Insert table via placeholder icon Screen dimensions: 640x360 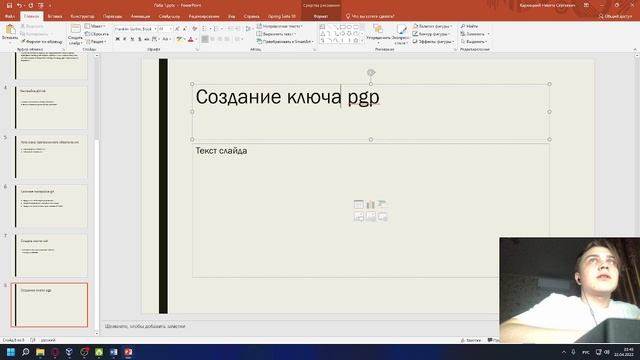point(358,204)
